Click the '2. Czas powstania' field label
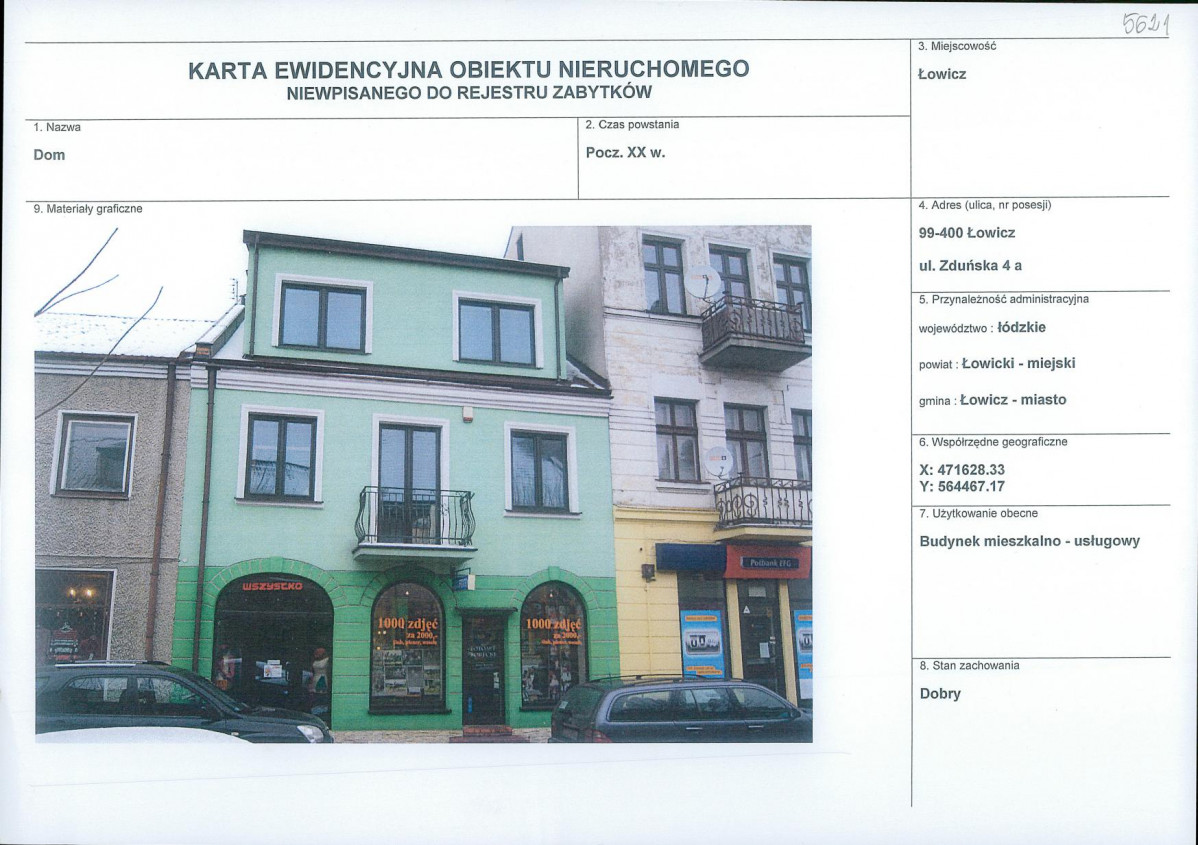Image resolution: width=1198 pixels, height=845 pixels. point(631,124)
